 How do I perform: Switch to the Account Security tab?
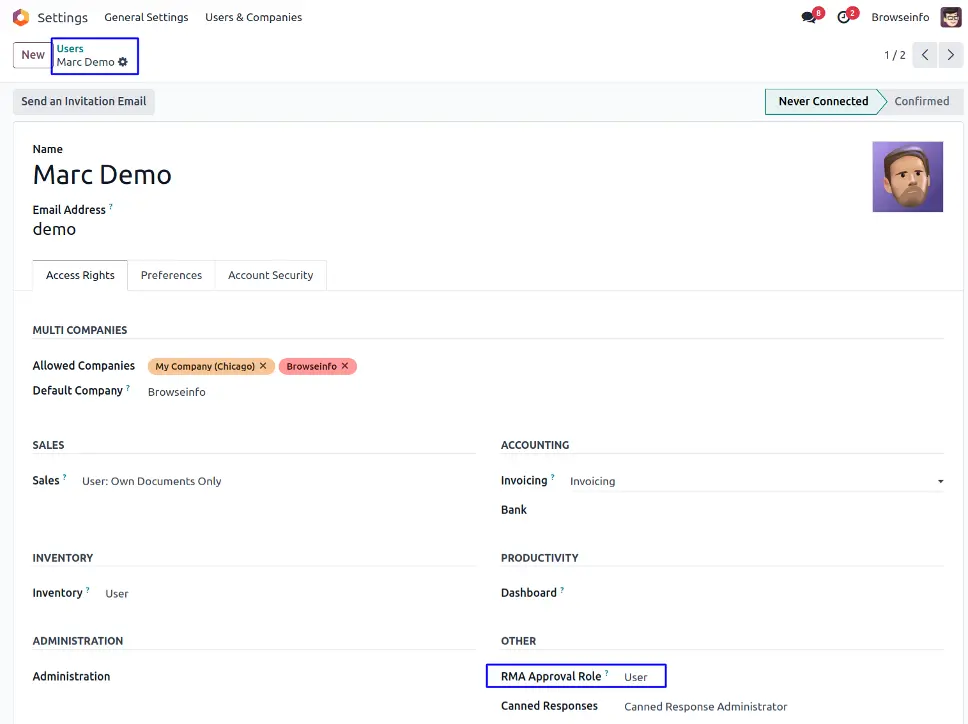(x=270, y=275)
